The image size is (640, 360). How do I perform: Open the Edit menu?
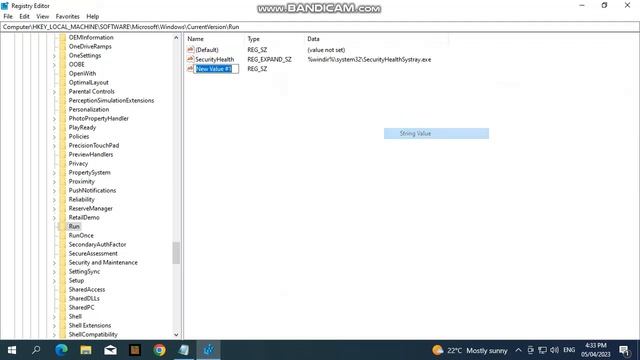pos(24,16)
